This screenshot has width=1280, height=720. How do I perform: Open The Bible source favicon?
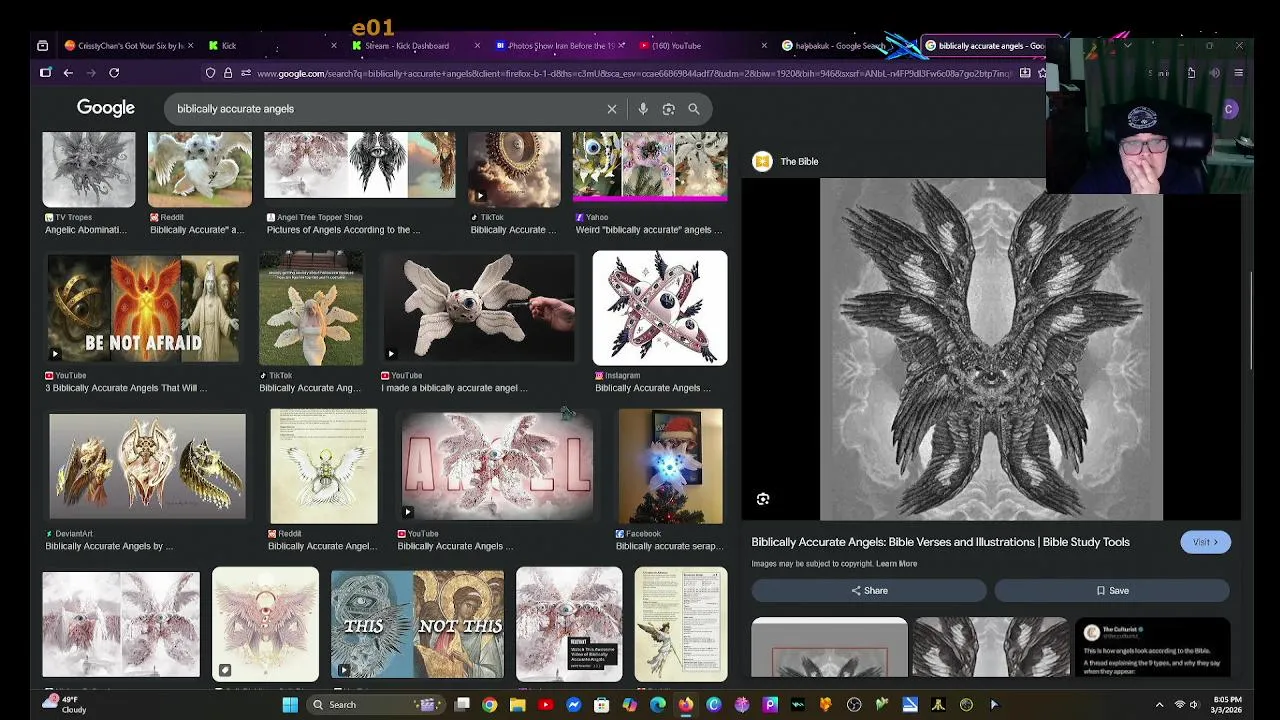click(762, 162)
